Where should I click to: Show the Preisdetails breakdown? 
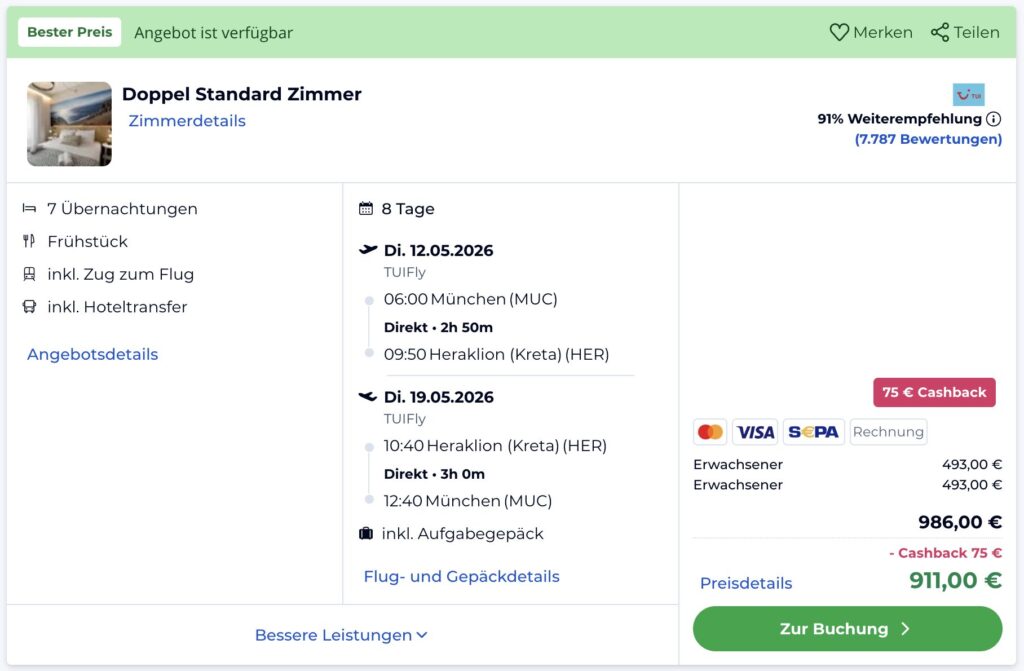pos(746,583)
